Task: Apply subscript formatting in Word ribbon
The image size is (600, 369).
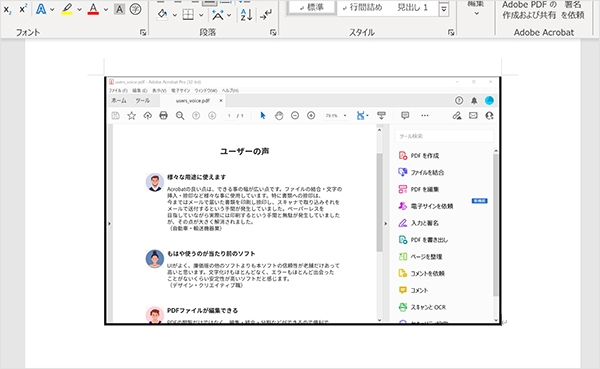Action: coord(7,10)
